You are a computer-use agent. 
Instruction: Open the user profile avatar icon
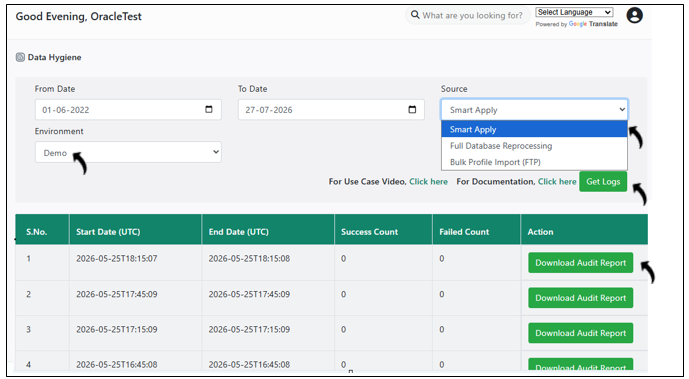coord(635,15)
